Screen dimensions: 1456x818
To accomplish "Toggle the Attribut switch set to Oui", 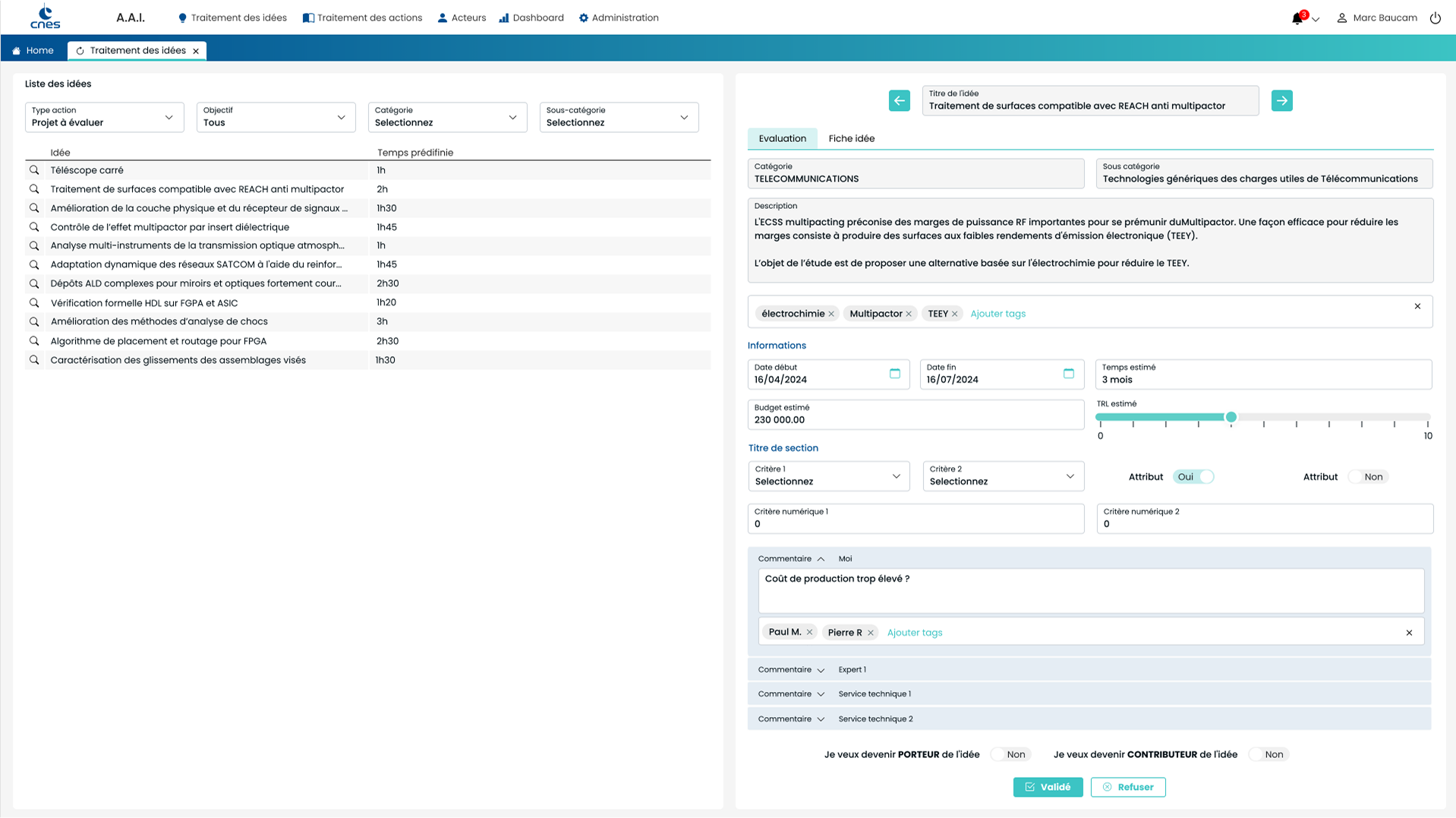I will pos(1193,477).
